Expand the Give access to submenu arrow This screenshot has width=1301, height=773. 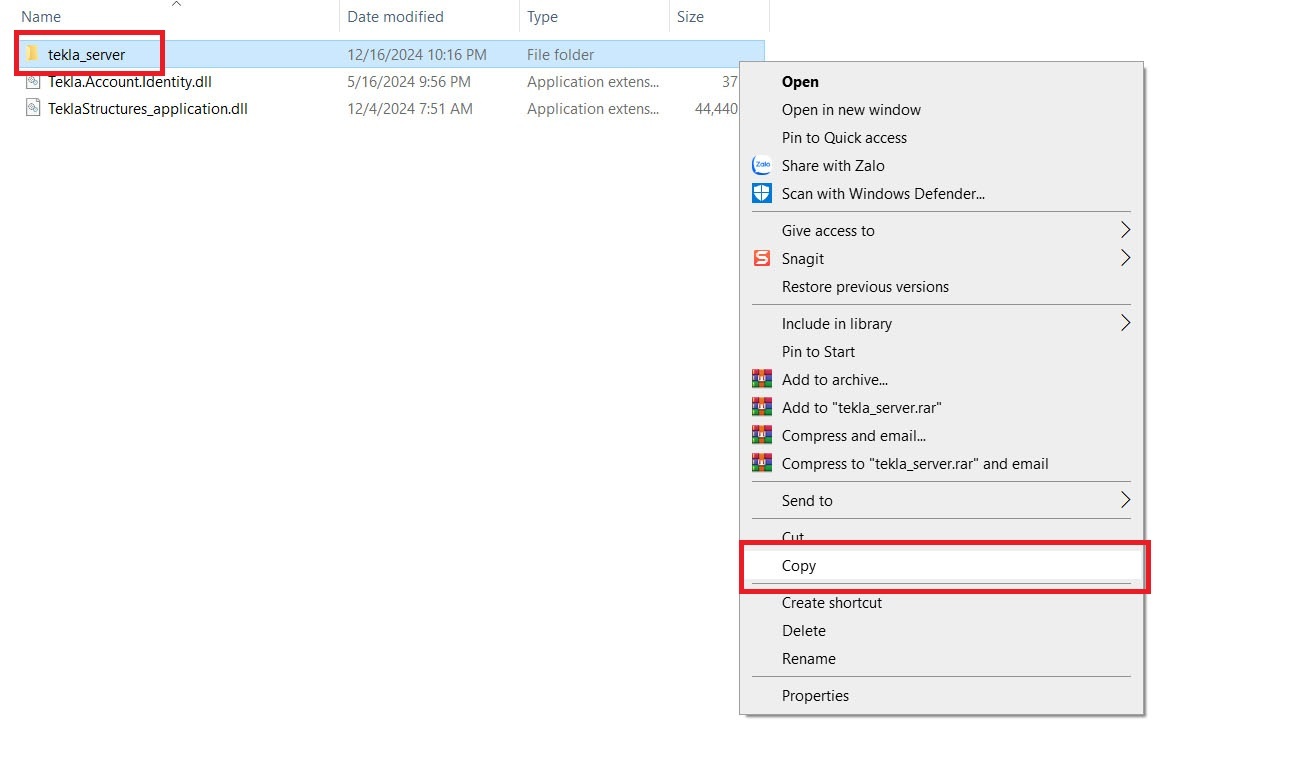(x=1125, y=231)
